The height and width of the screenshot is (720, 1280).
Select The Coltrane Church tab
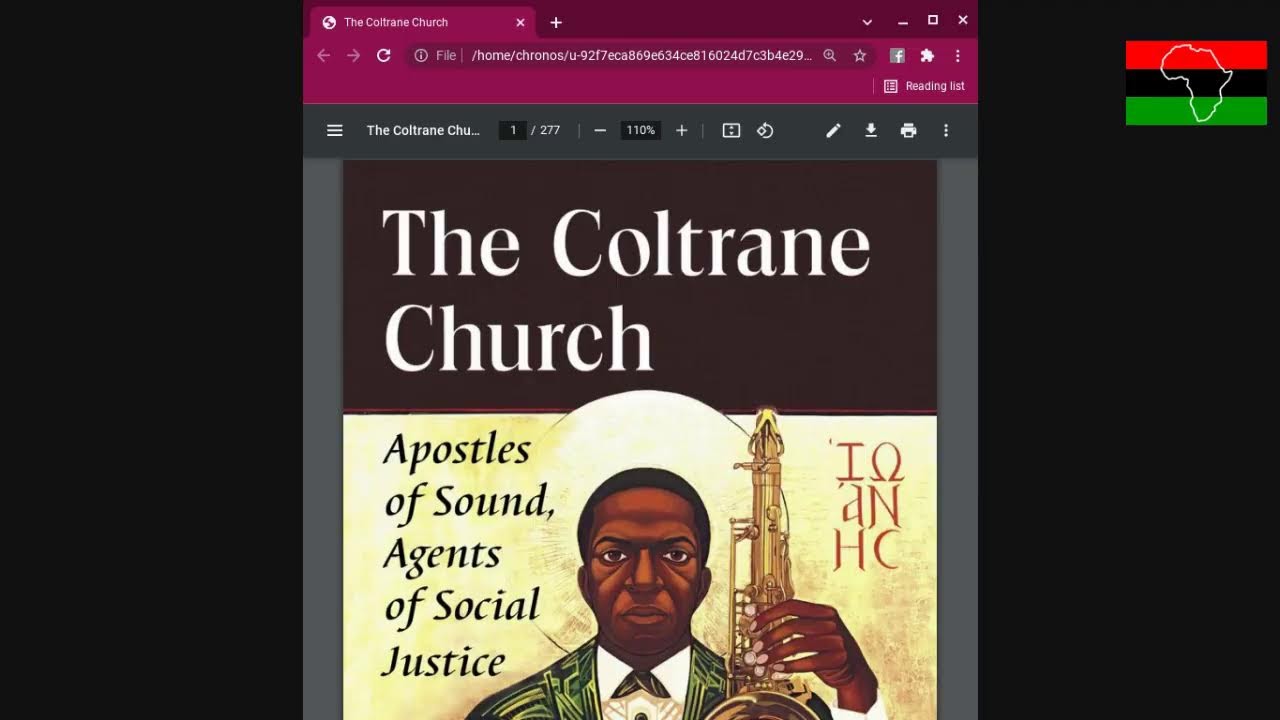[420, 22]
